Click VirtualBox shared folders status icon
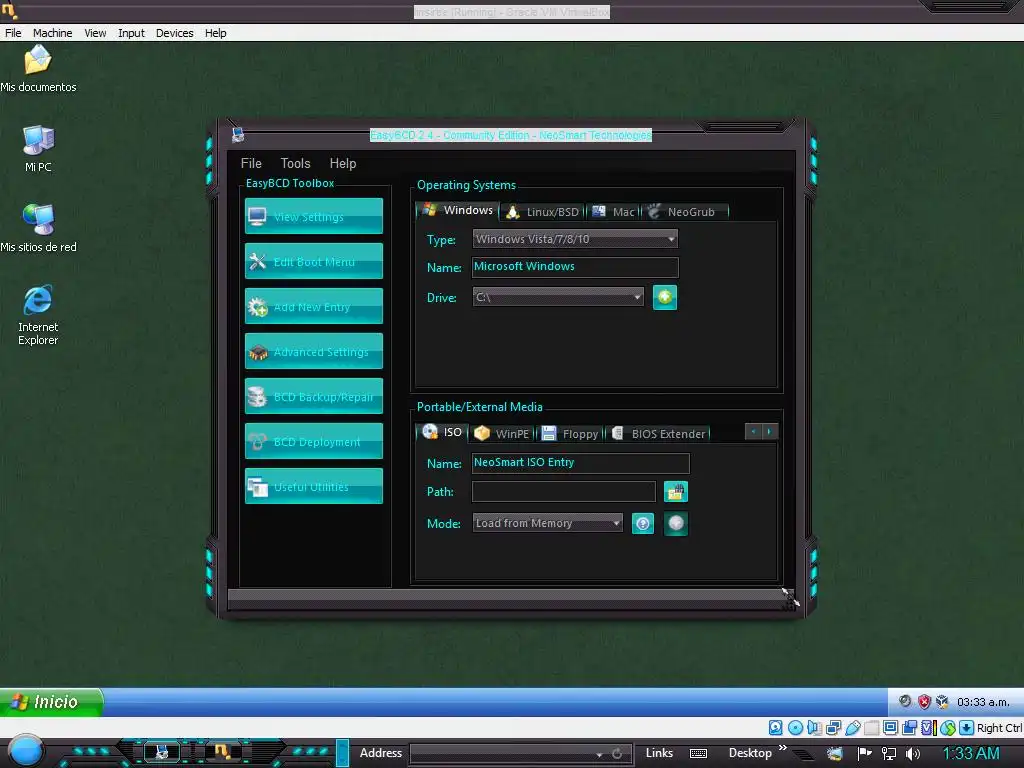Image resolution: width=1024 pixels, height=768 pixels. click(871, 728)
